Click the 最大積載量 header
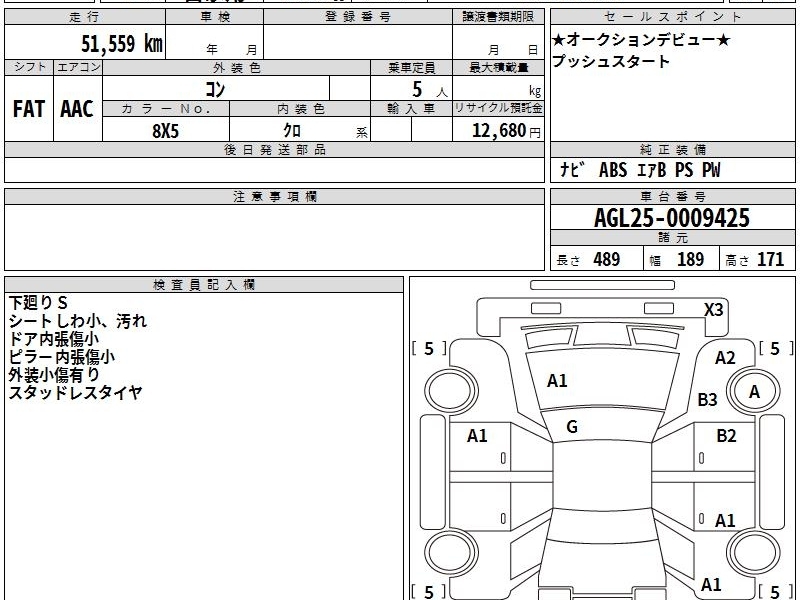 click(x=498, y=68)
